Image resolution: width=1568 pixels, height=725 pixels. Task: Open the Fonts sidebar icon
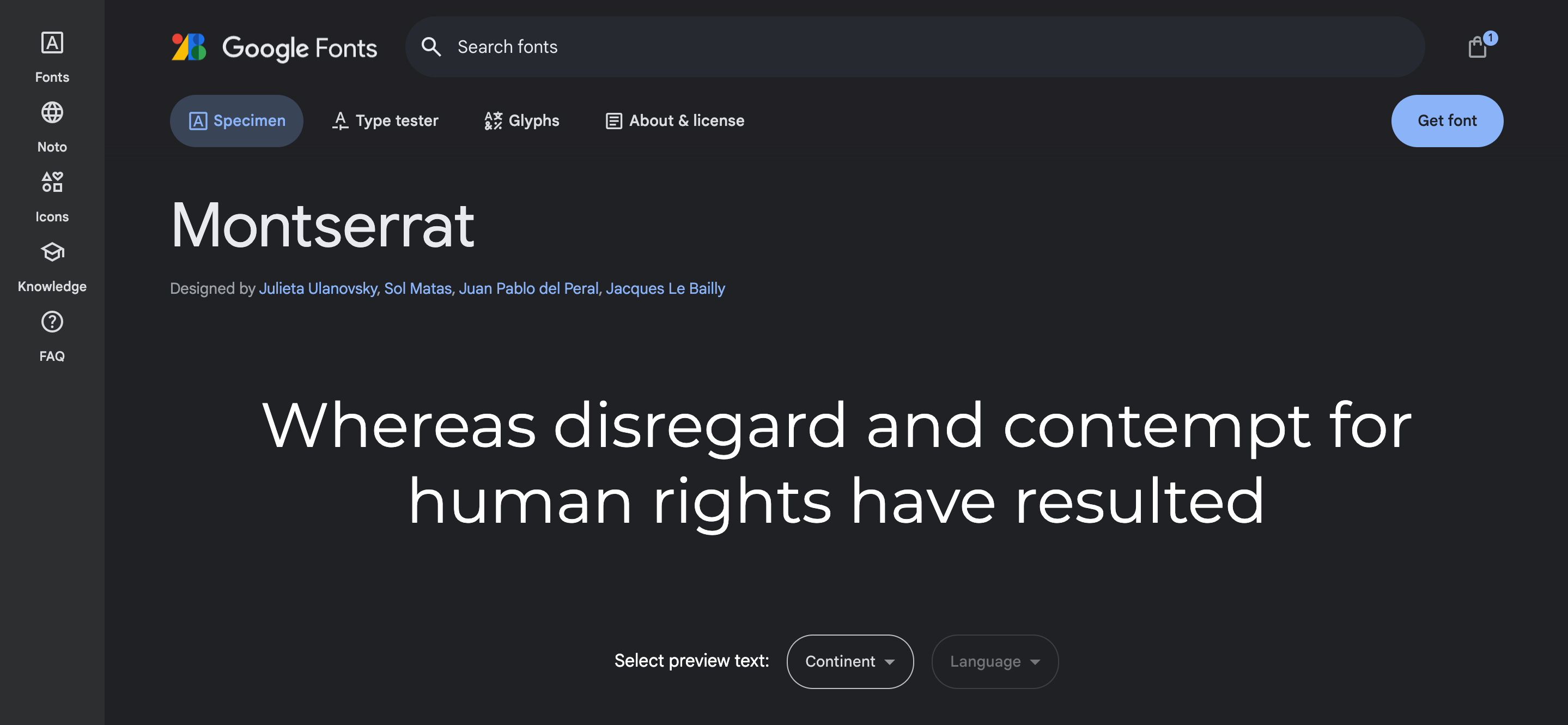[x=52, y=43]
